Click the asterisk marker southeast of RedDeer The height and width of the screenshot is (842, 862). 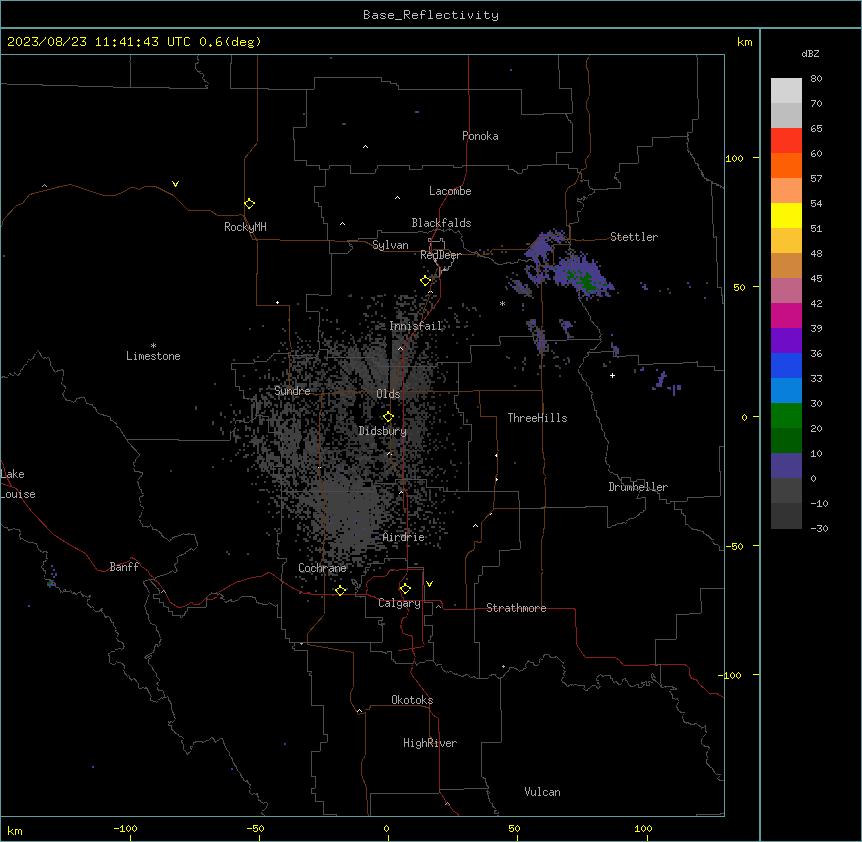[x=502, y=303]
